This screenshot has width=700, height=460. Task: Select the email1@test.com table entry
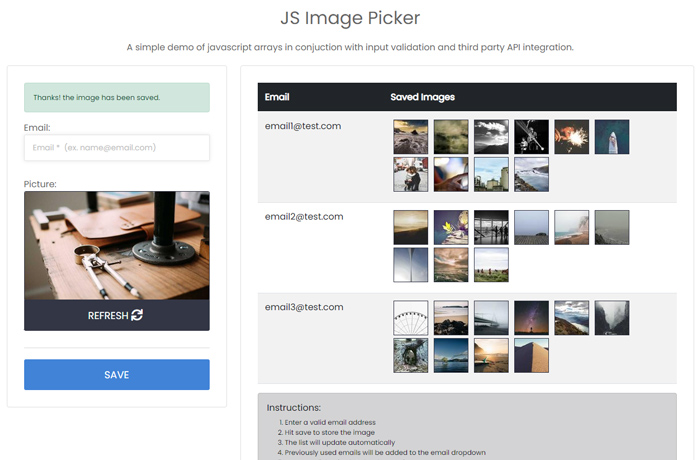(304, 126)
